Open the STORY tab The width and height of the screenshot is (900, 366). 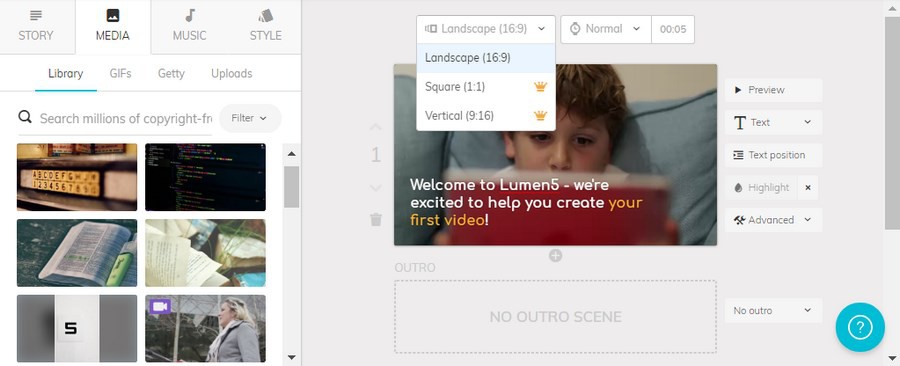36,26
